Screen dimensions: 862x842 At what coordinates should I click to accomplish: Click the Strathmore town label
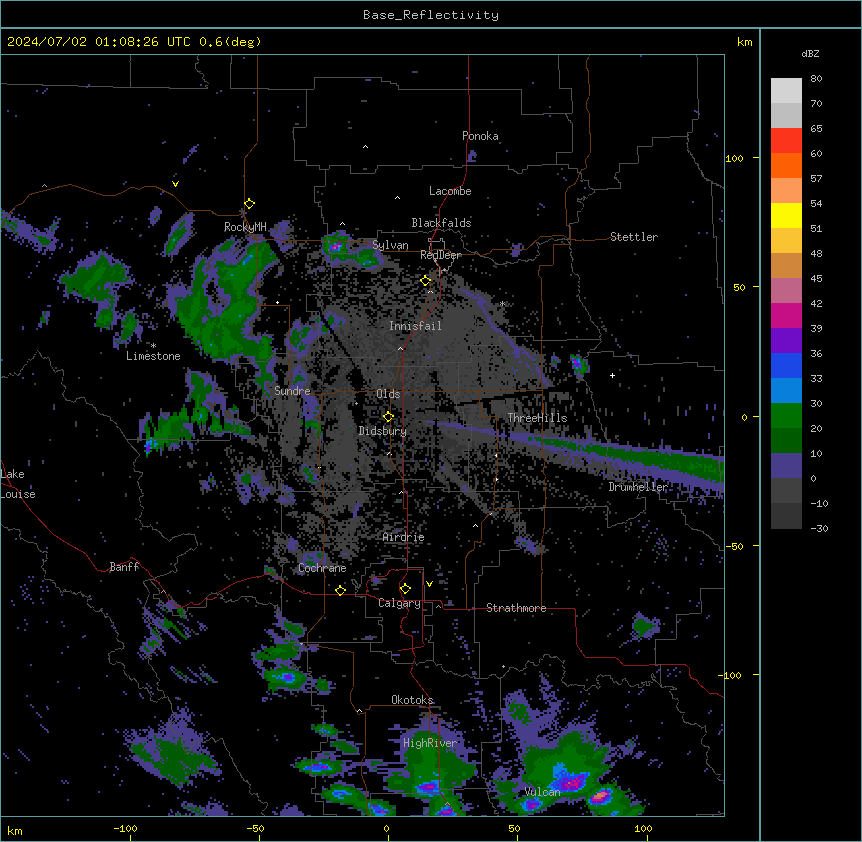(516, 608)
